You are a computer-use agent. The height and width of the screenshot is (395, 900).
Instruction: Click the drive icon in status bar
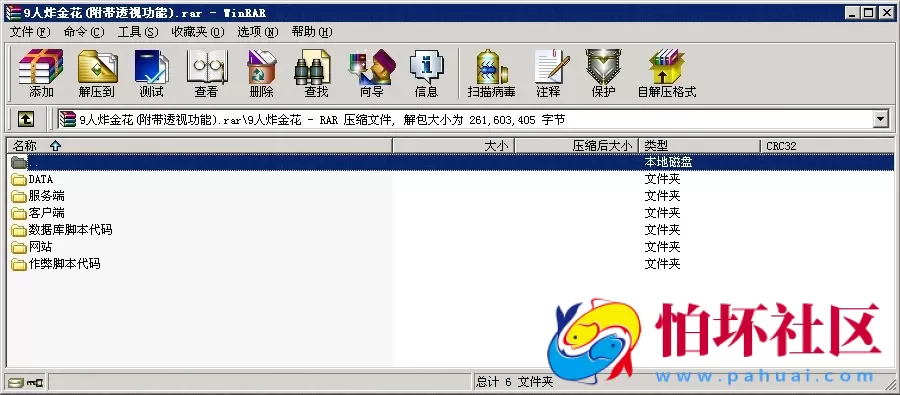click(16, 382)
